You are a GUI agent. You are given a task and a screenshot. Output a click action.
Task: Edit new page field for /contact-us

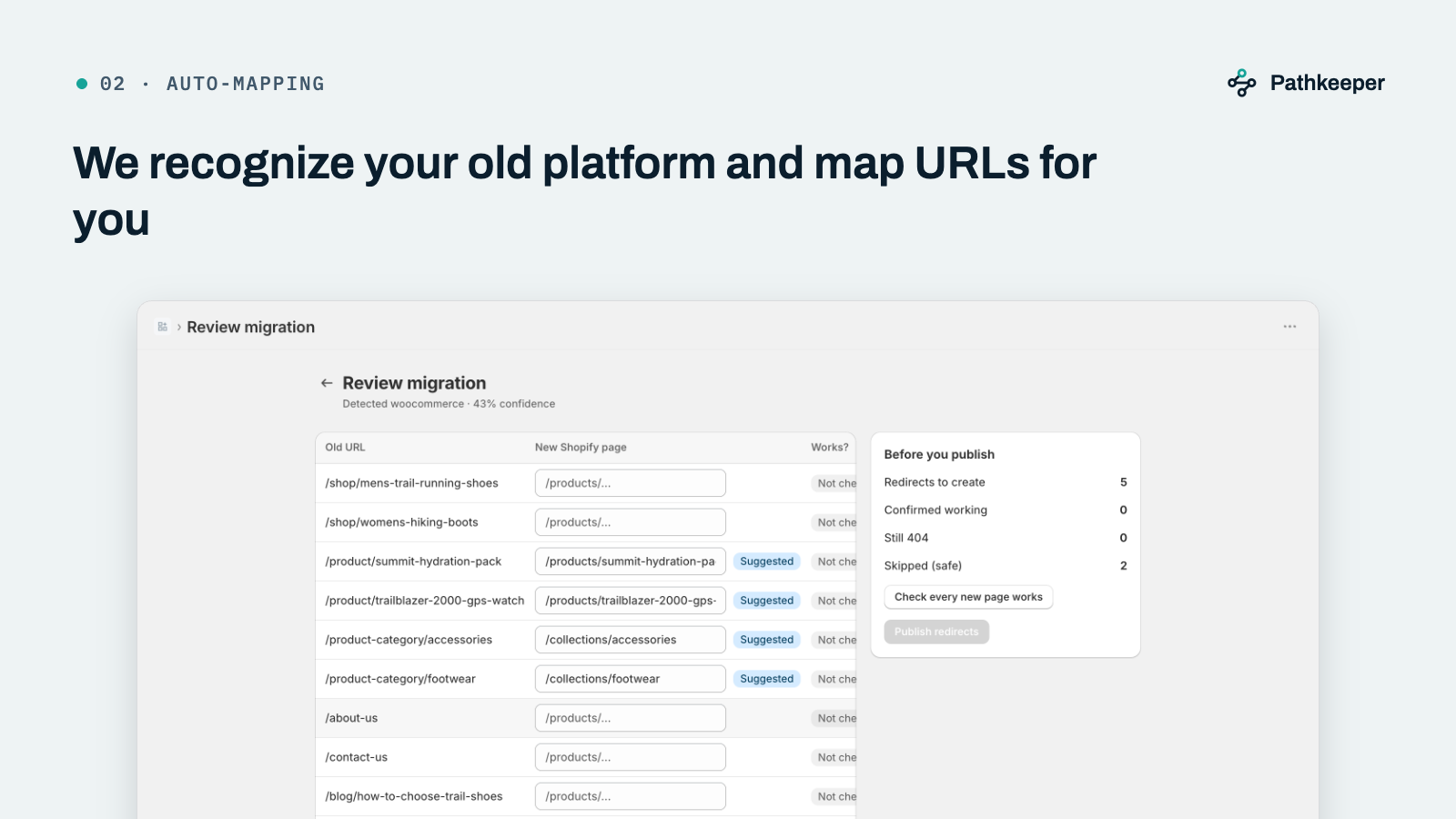click(630, 757)
